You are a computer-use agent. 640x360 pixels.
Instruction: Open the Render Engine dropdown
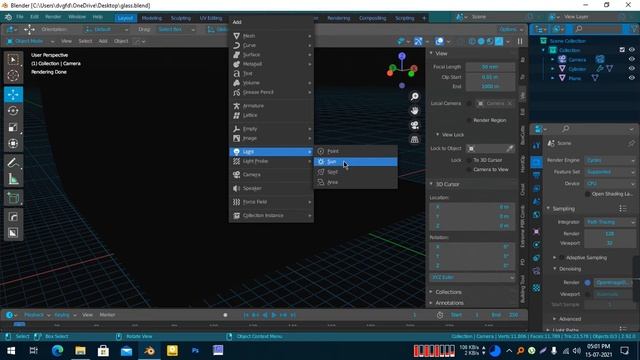click(610, 160)
